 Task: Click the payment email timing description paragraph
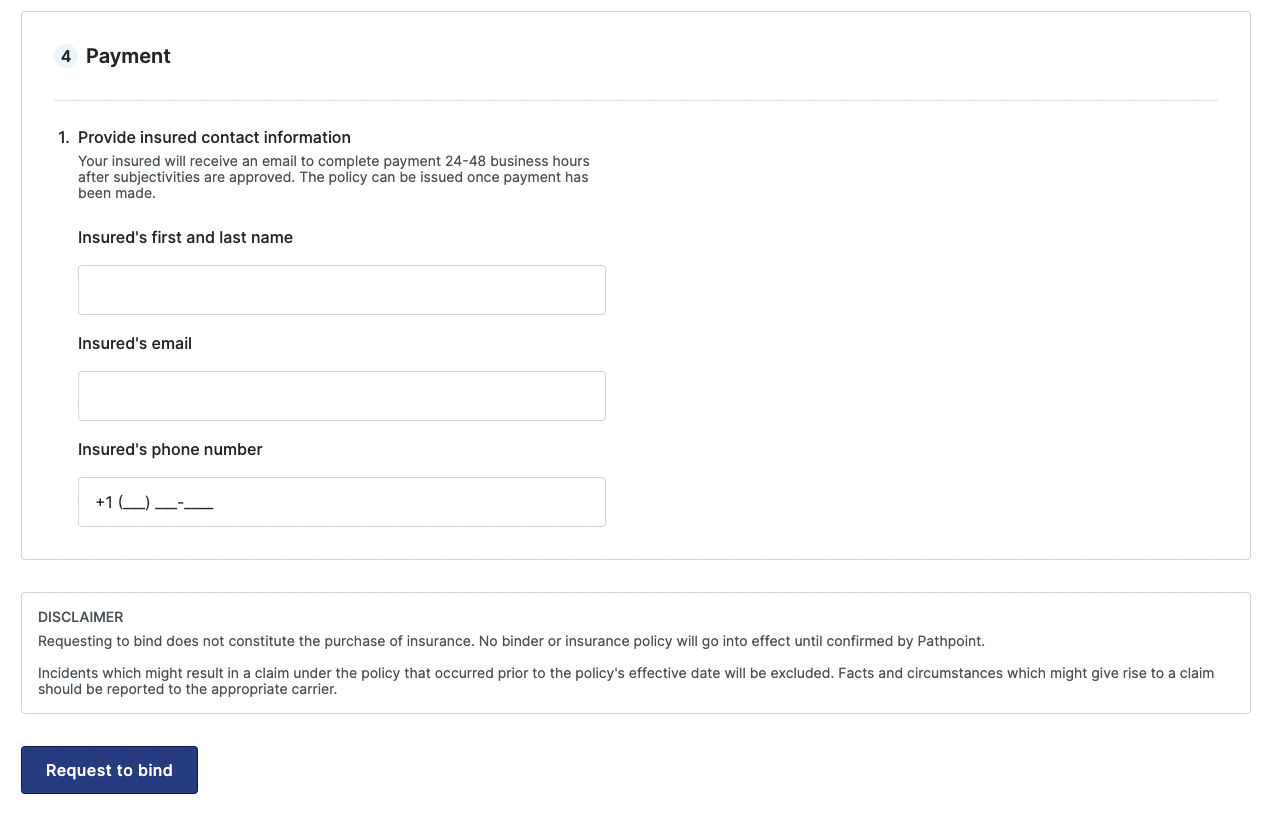pos(333,177)
